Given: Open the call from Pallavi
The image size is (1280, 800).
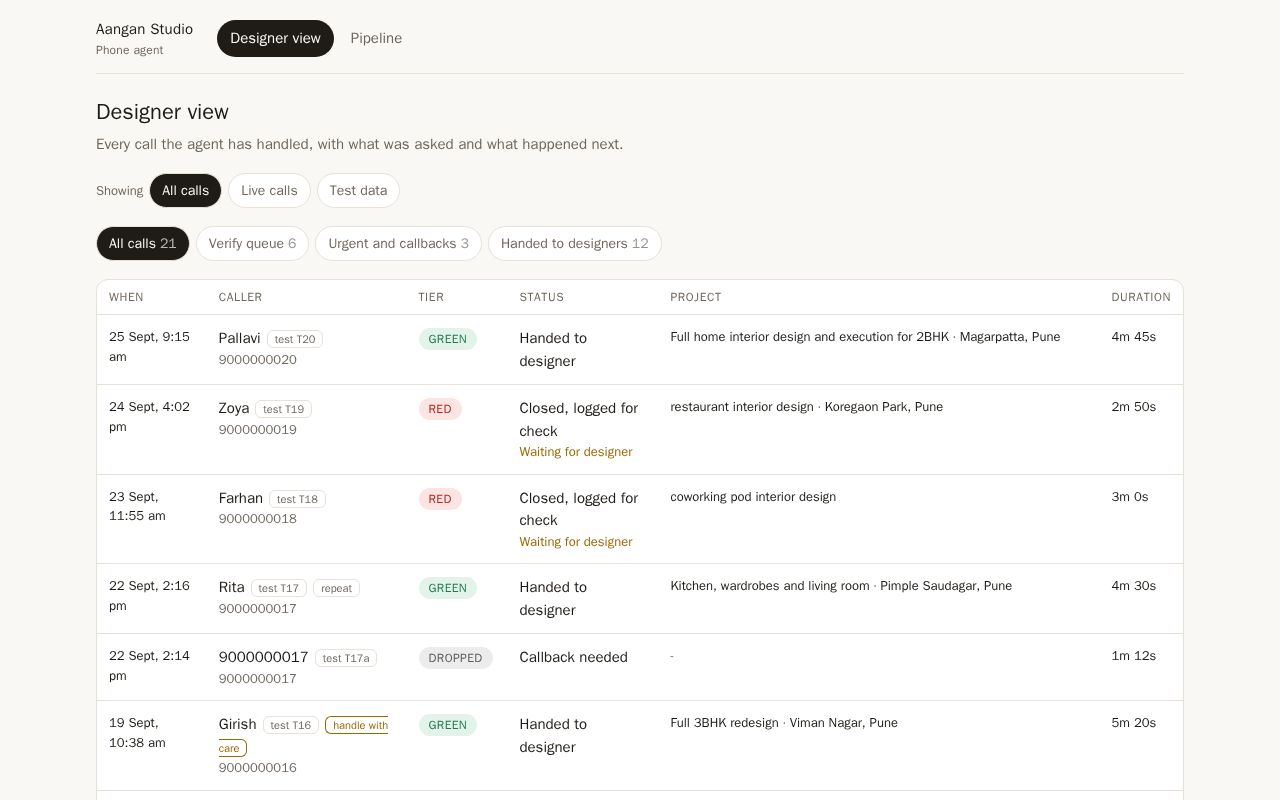Looking at the screenshot, I should pos(640,350).
